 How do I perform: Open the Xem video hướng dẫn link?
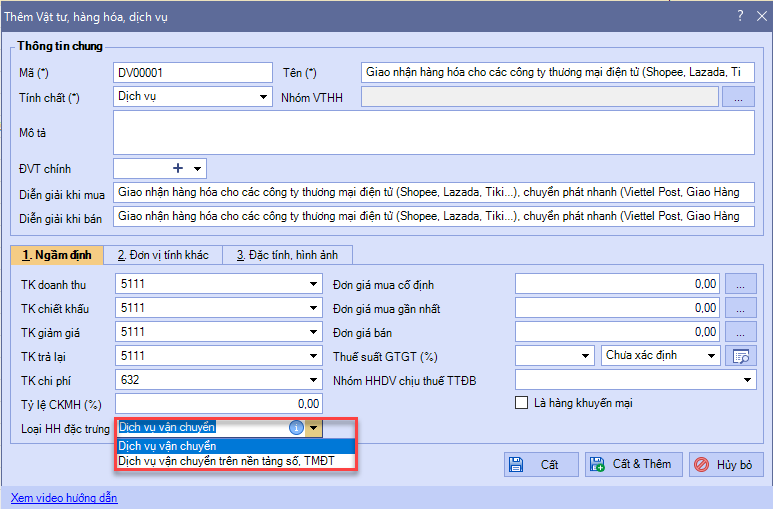pos(63,498)
